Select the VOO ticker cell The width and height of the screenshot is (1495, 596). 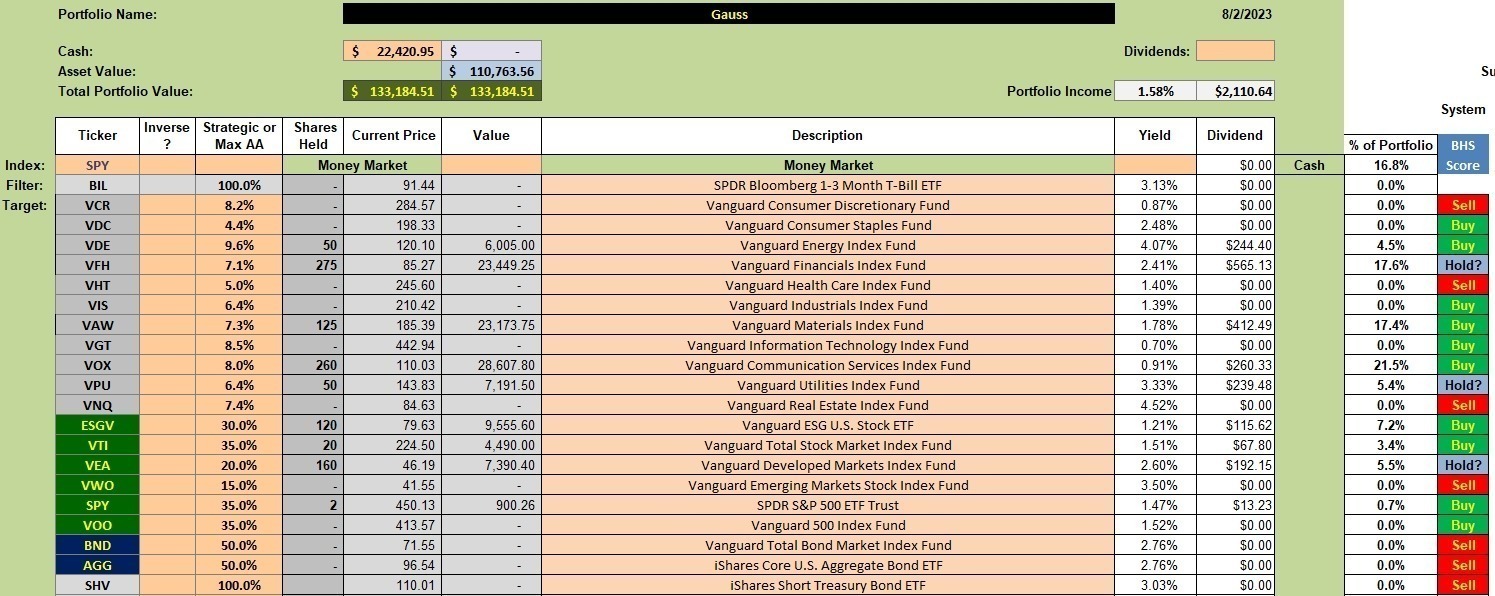point(97,525)
